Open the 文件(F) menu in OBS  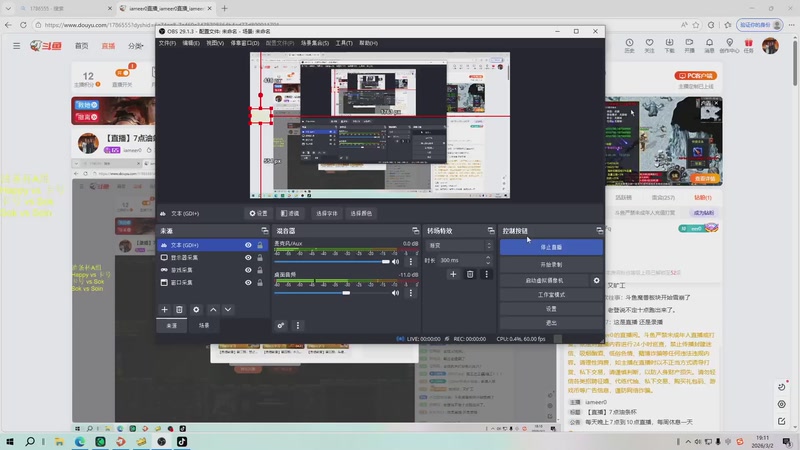click(x=167, y=43)
